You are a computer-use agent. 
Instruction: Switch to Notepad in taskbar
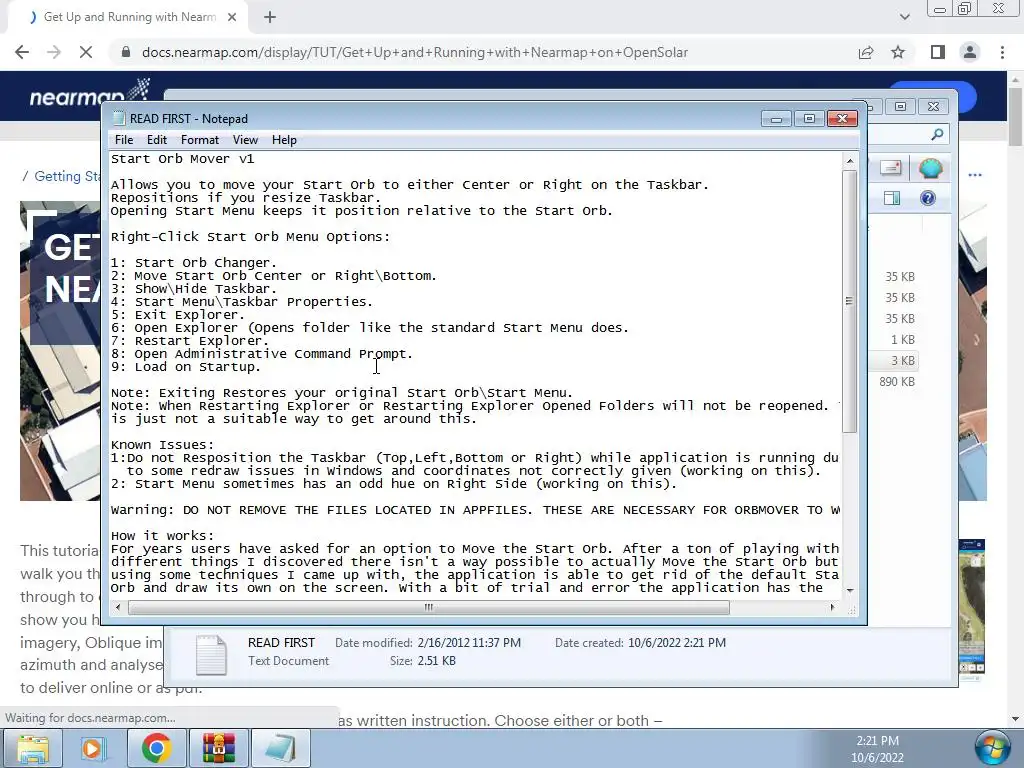click(x=280, y=748)
